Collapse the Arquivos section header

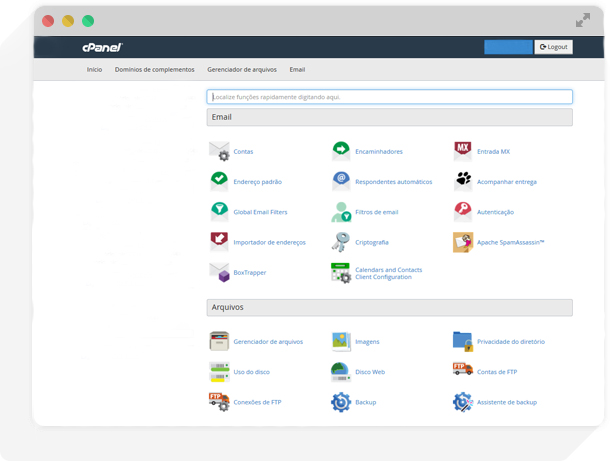(389, 307)
